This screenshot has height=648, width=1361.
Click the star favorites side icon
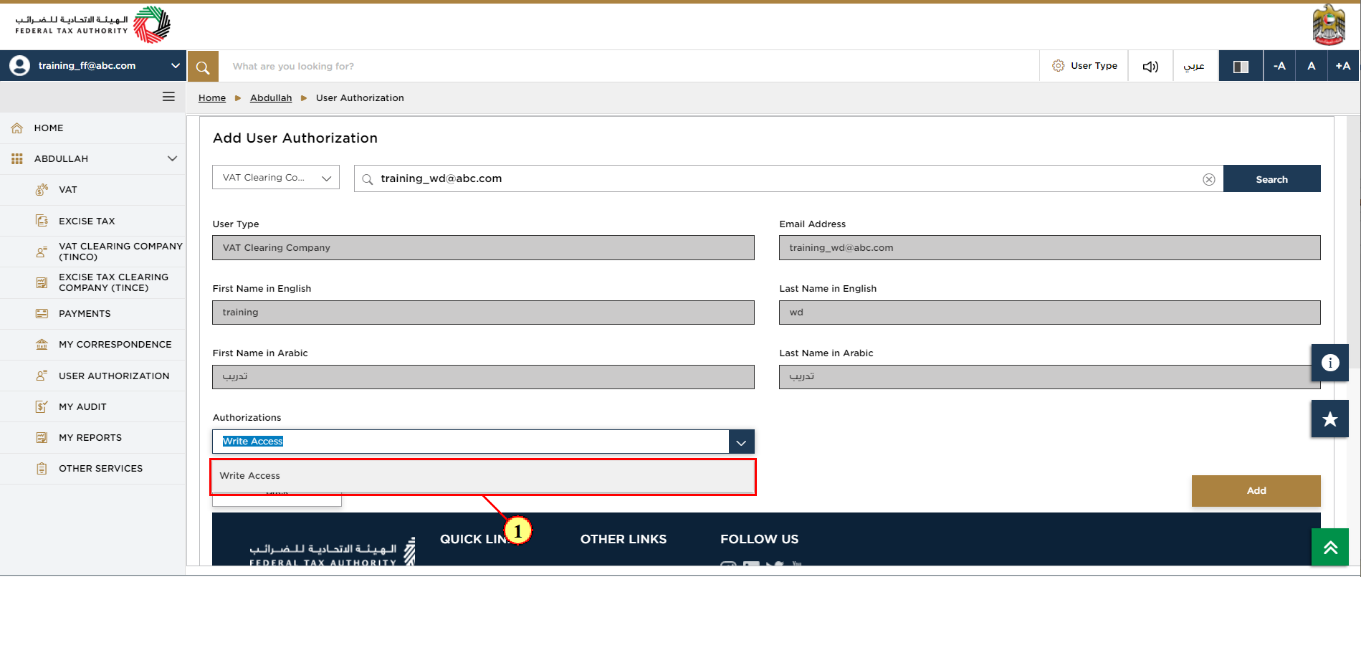(1330, 419)
